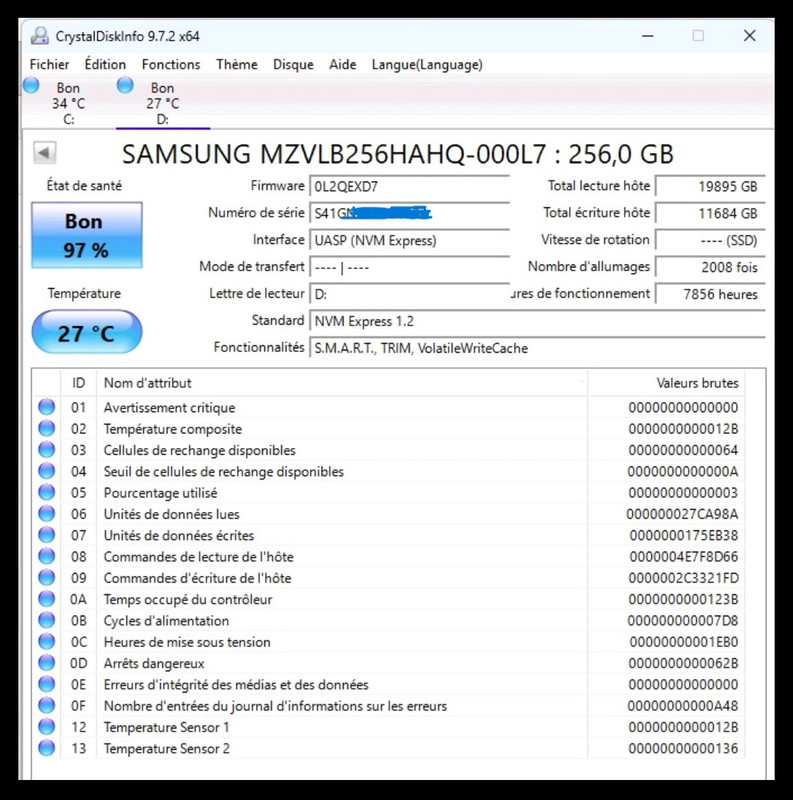
Task: Click the Numéro de série field
Action: (x=409, y=213)
